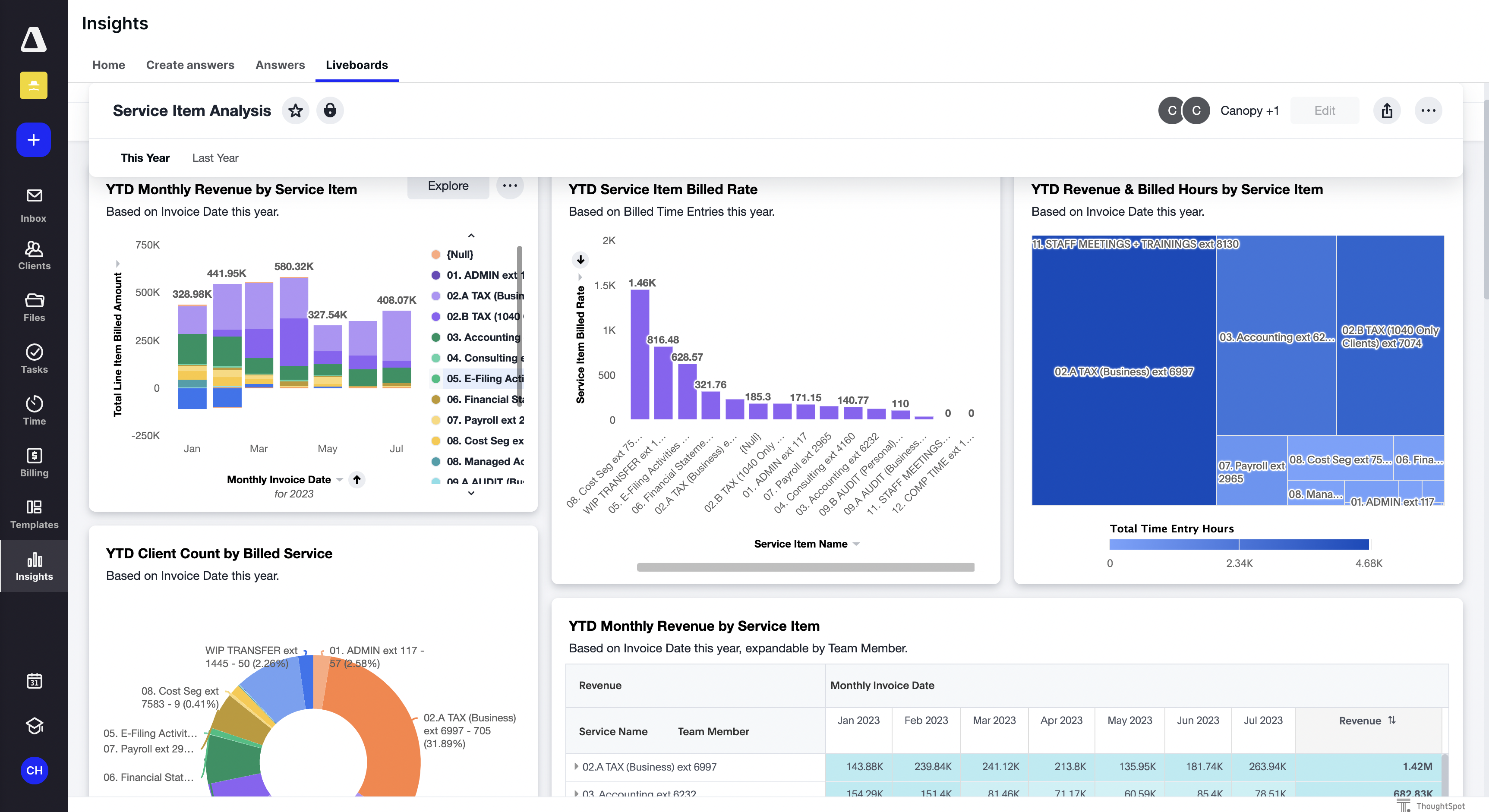Go to the Home tab
Screen dimensions: 1489x812
[x=108, y=65]
